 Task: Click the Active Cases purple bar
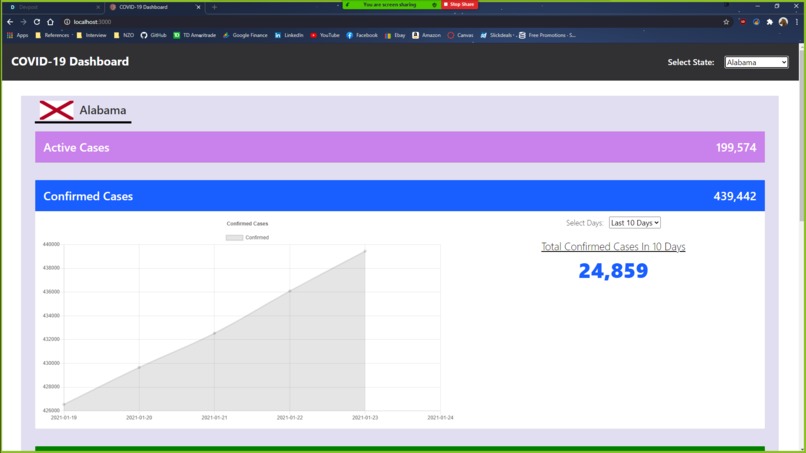click(399, 147)
